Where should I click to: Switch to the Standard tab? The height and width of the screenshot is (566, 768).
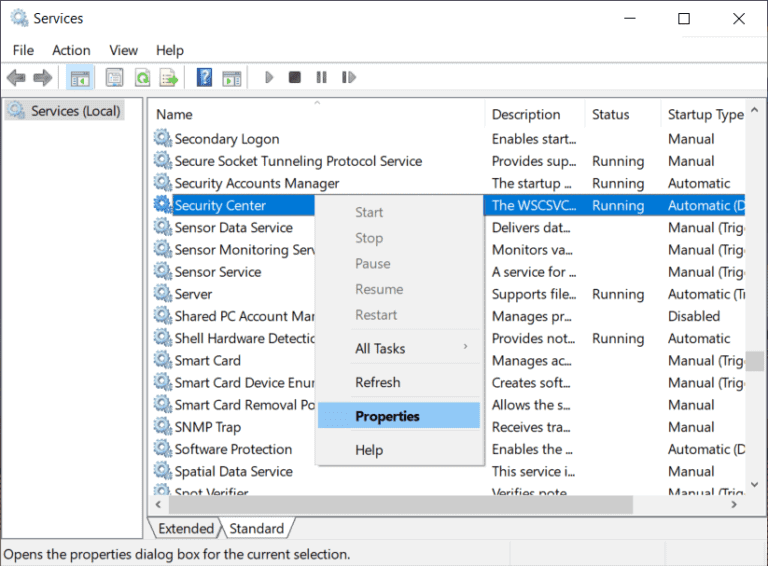256,528
